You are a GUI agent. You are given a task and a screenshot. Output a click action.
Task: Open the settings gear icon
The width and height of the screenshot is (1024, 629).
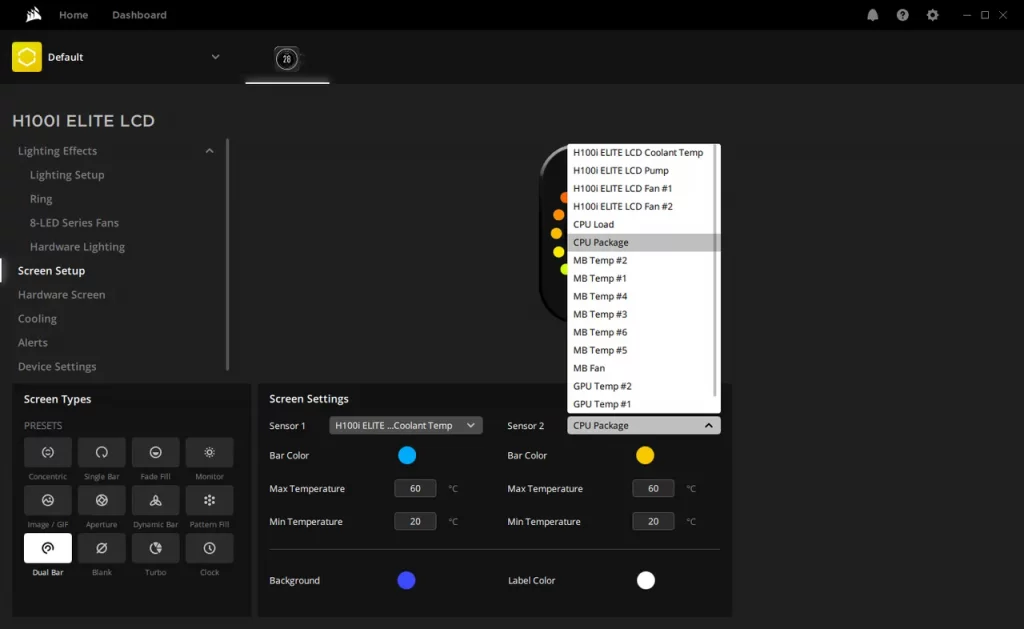pos(933,15)
